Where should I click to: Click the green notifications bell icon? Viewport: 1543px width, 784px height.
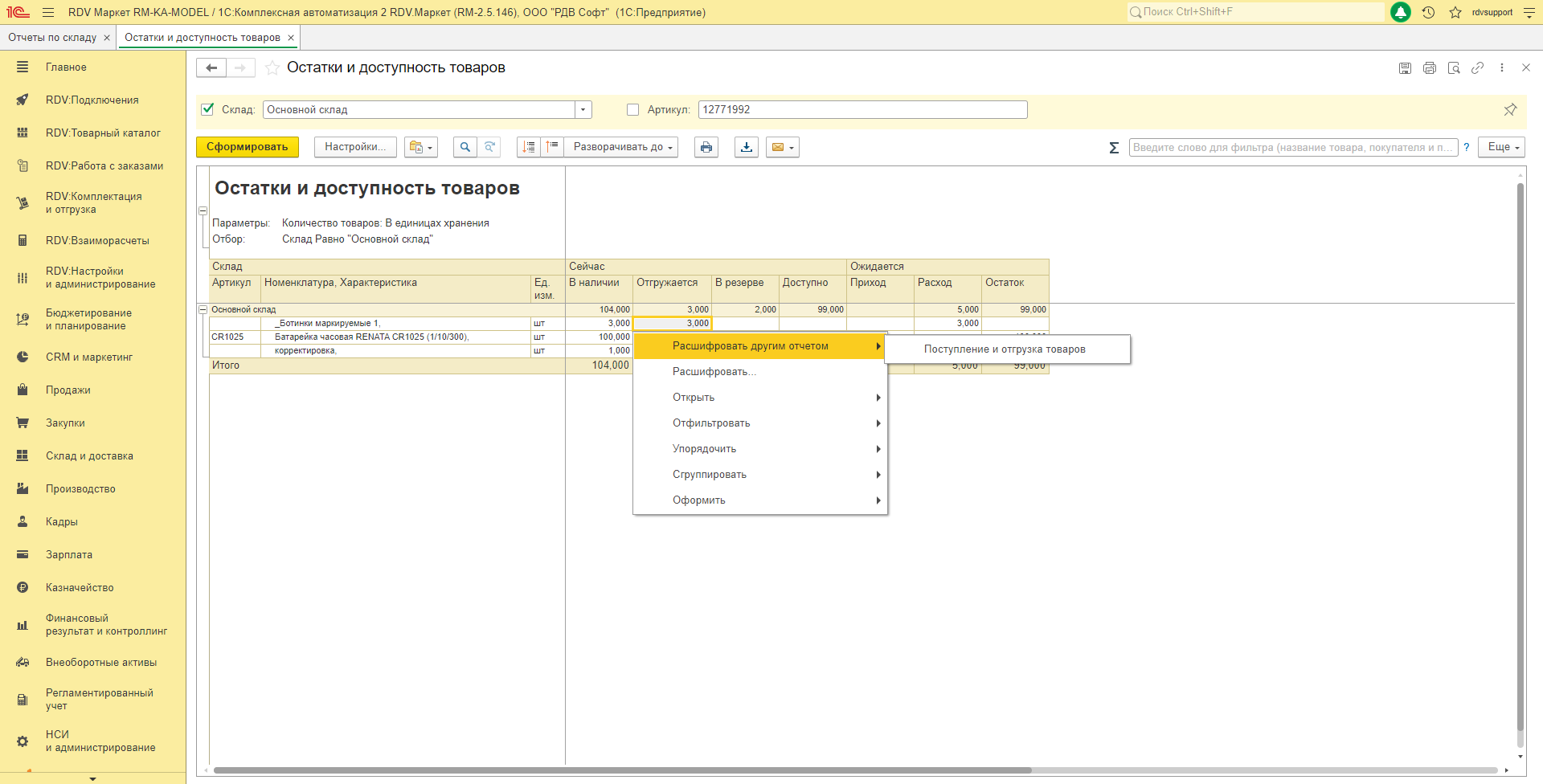coord(1401,12)
